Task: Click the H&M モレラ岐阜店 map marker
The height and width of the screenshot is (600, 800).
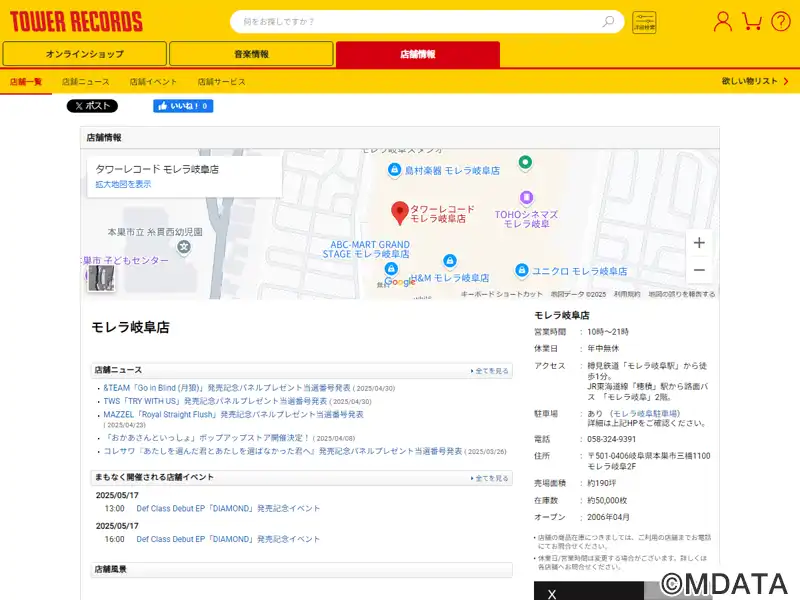Action: pos(449,261)
